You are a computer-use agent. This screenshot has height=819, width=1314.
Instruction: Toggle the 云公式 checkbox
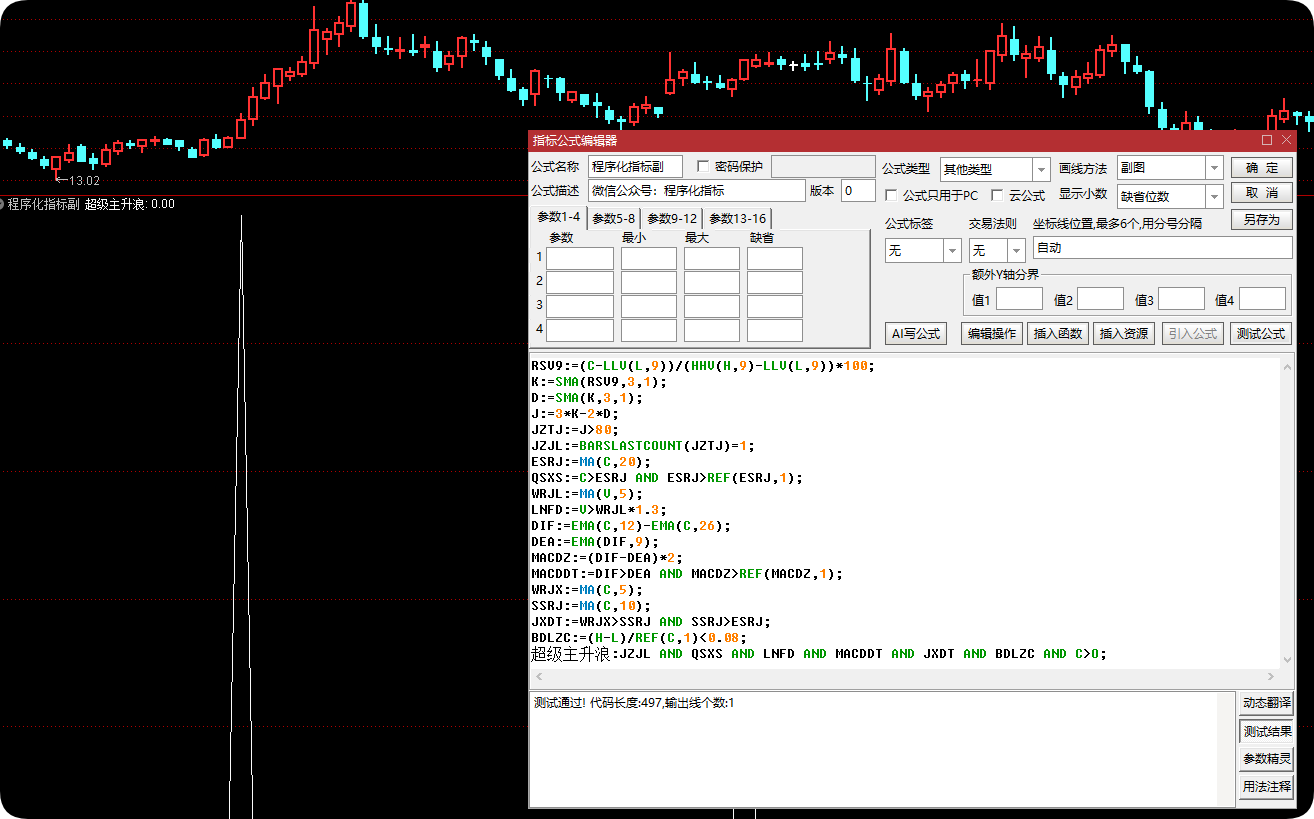(x=997, y=195)
